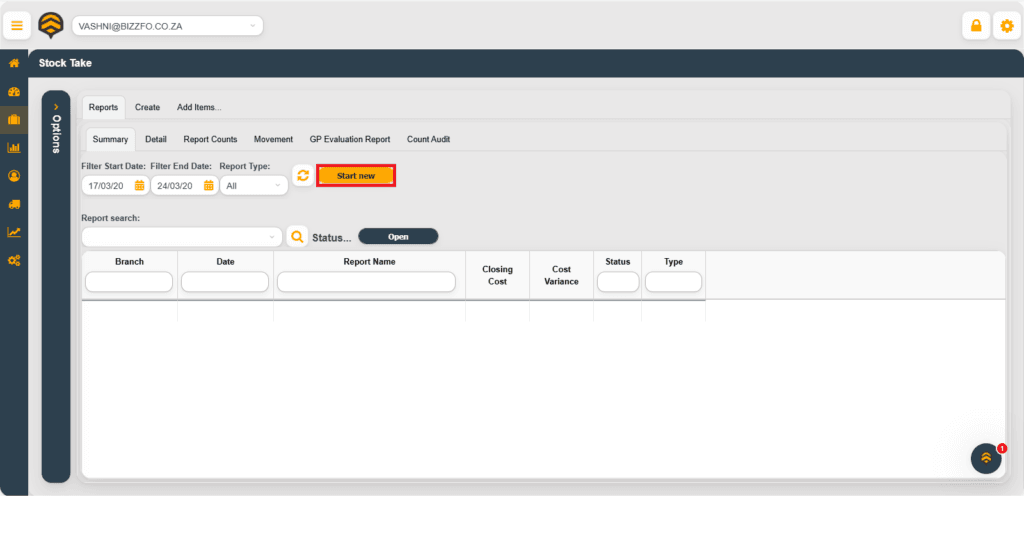Open the gears settings sidebar icon
The image size is (1024, 556).
(x=14, y=260)
